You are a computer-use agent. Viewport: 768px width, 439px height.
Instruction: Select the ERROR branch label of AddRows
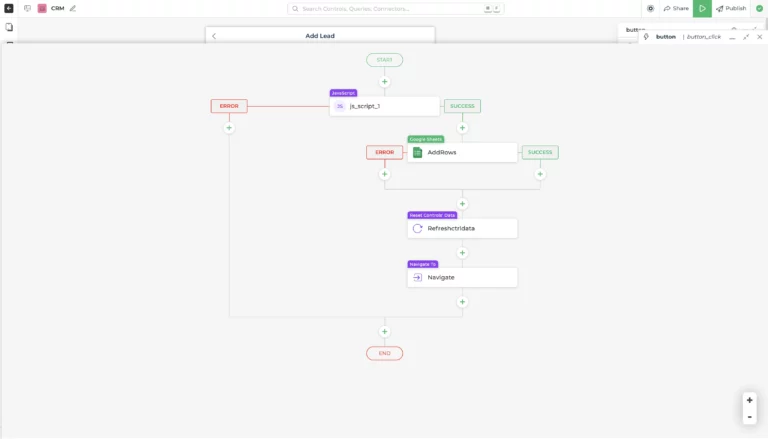tap(384, 153)
